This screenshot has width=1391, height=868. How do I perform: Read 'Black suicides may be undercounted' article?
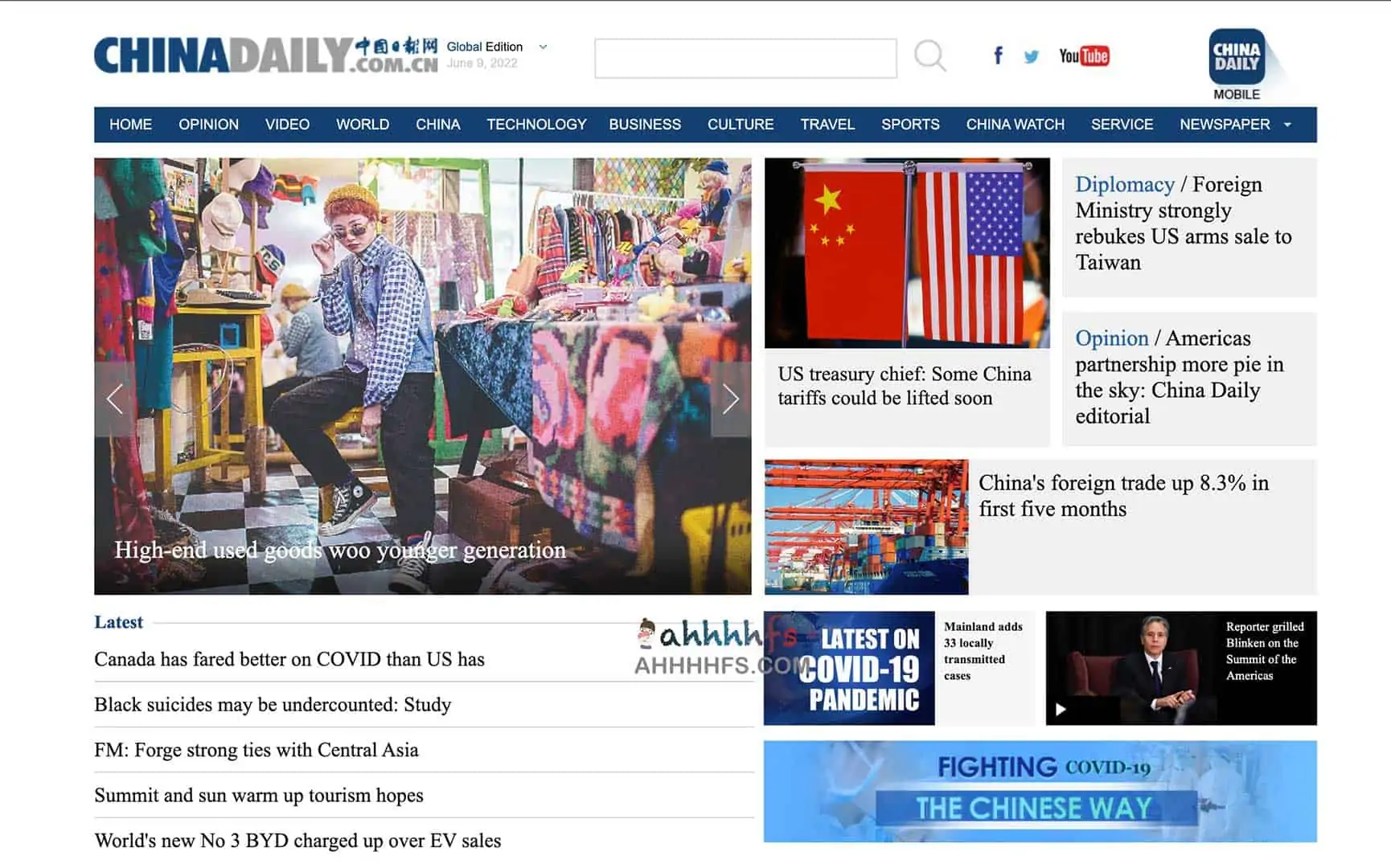273,705
